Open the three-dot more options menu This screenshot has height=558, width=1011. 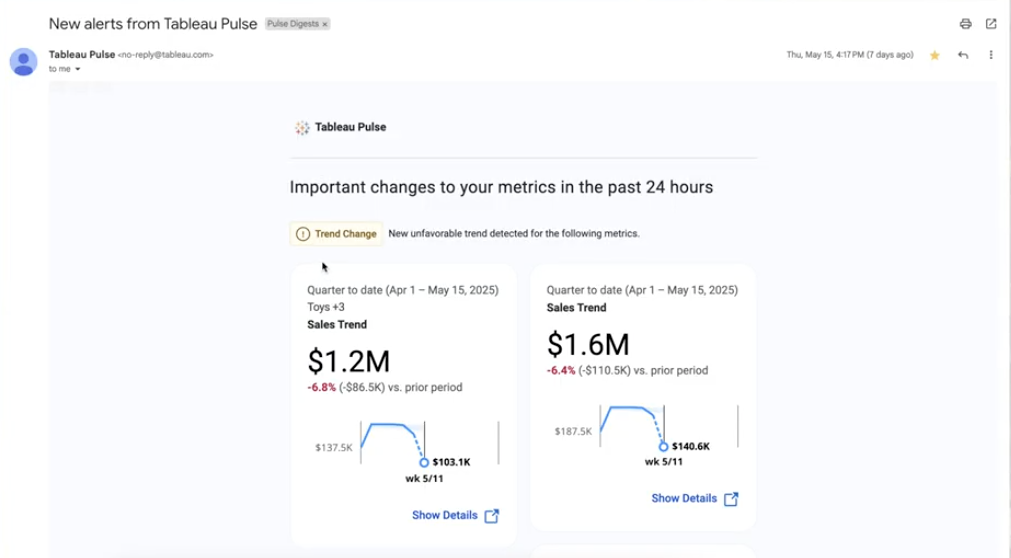(x=991, y=55)
